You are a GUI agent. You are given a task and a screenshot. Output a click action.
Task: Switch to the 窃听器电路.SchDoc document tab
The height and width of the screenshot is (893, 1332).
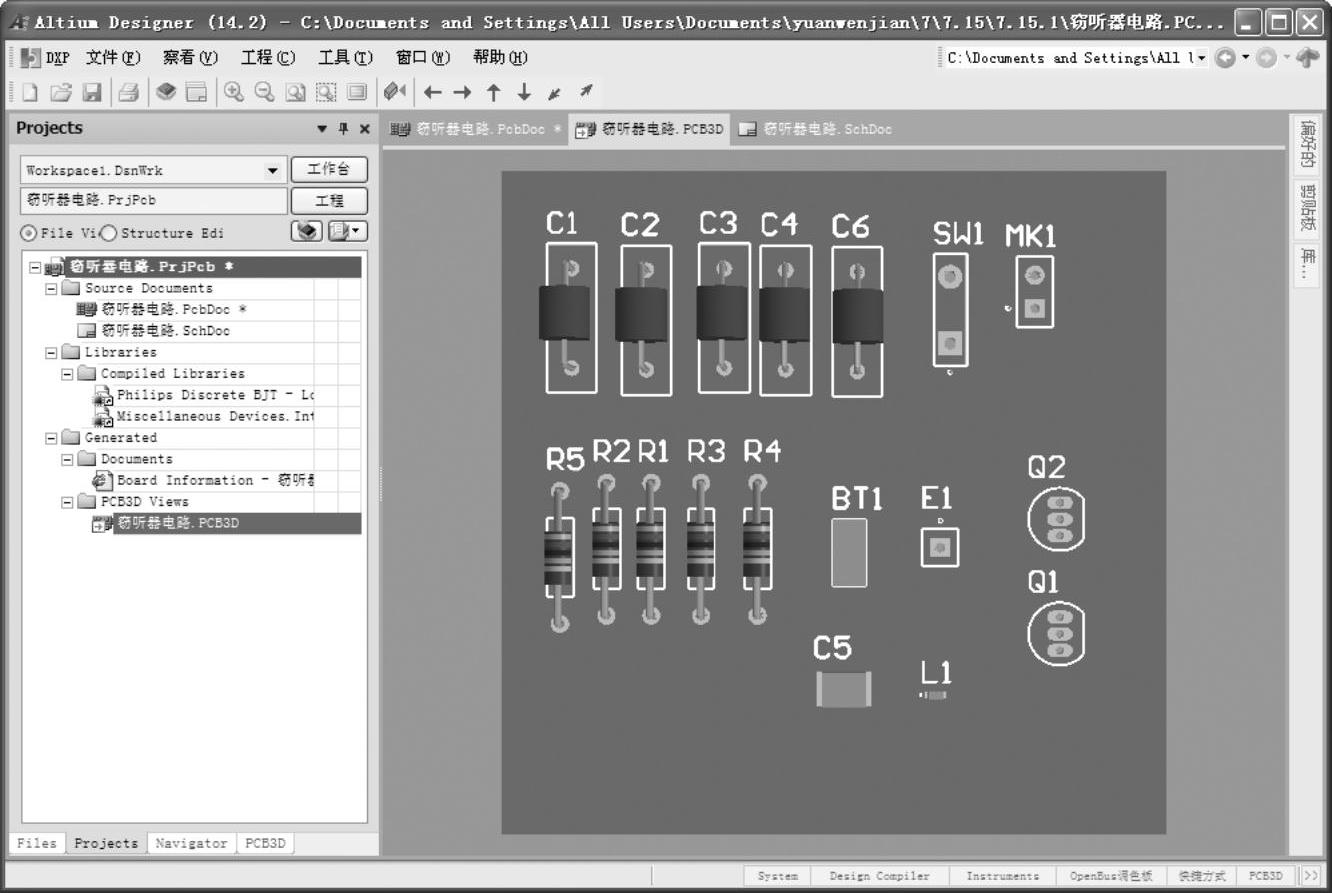point(816,129)
